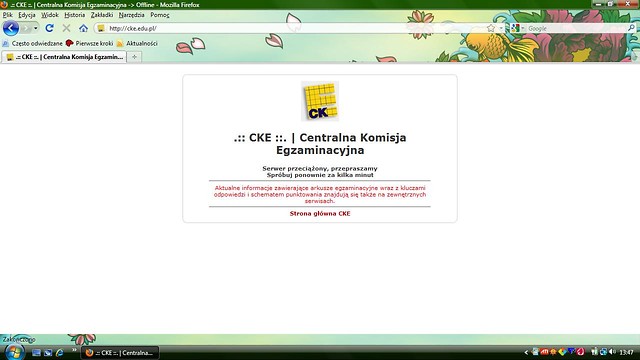
Task: Open the Aktualności feed bookmark
Action: 137,43
